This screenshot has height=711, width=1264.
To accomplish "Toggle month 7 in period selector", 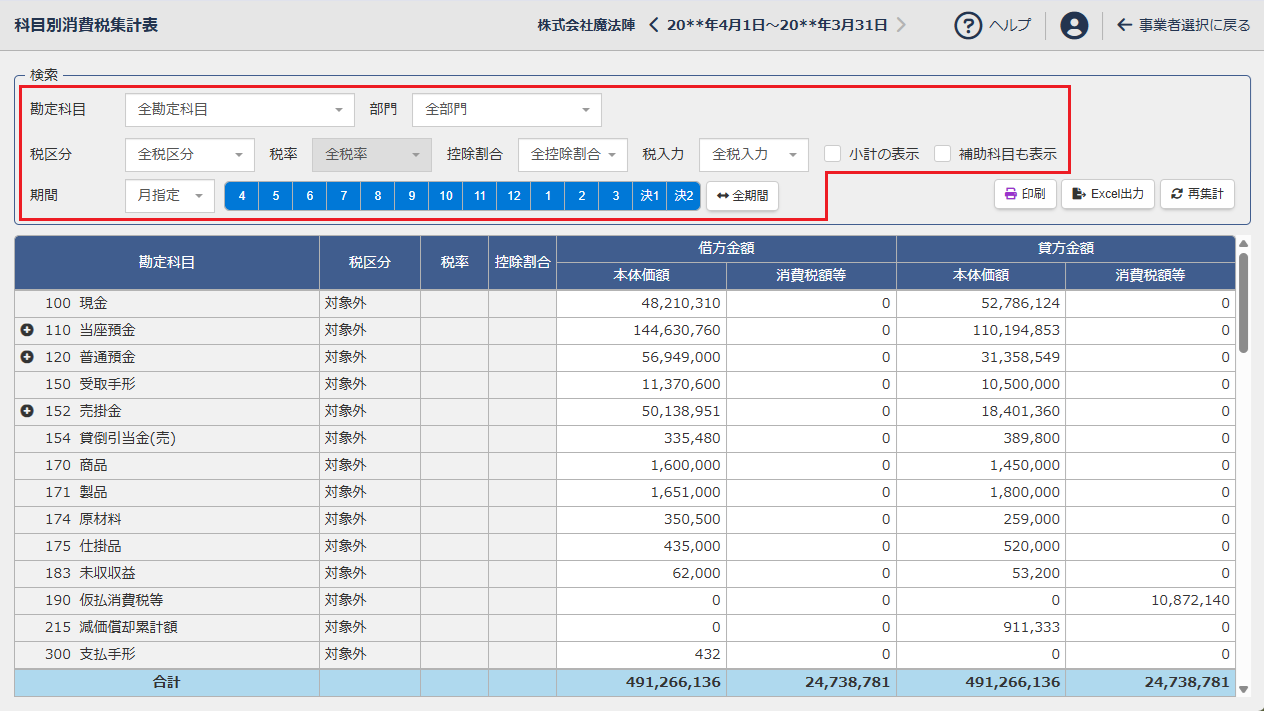I will pos(344,196).
